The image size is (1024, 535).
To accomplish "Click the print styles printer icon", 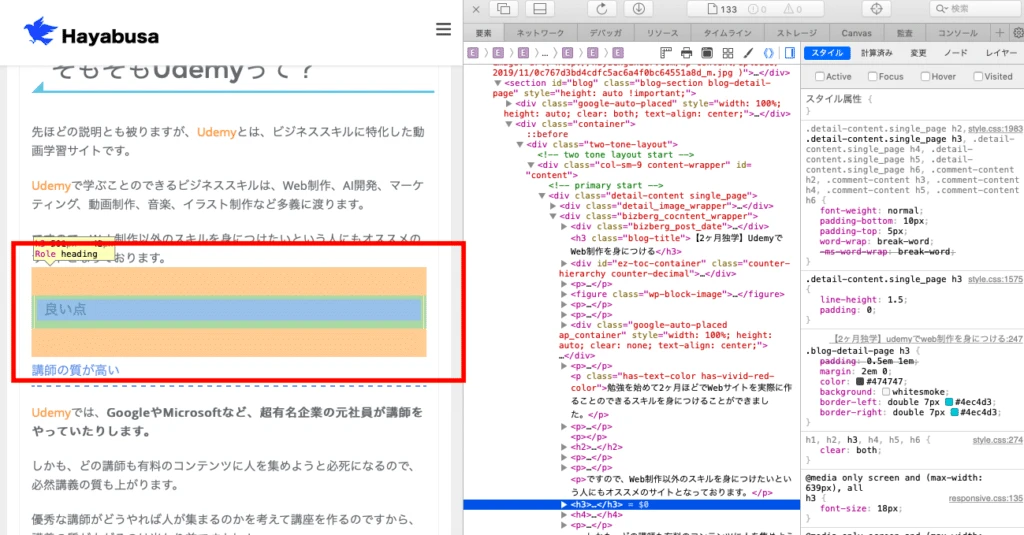I will click(x=686, y=53).
